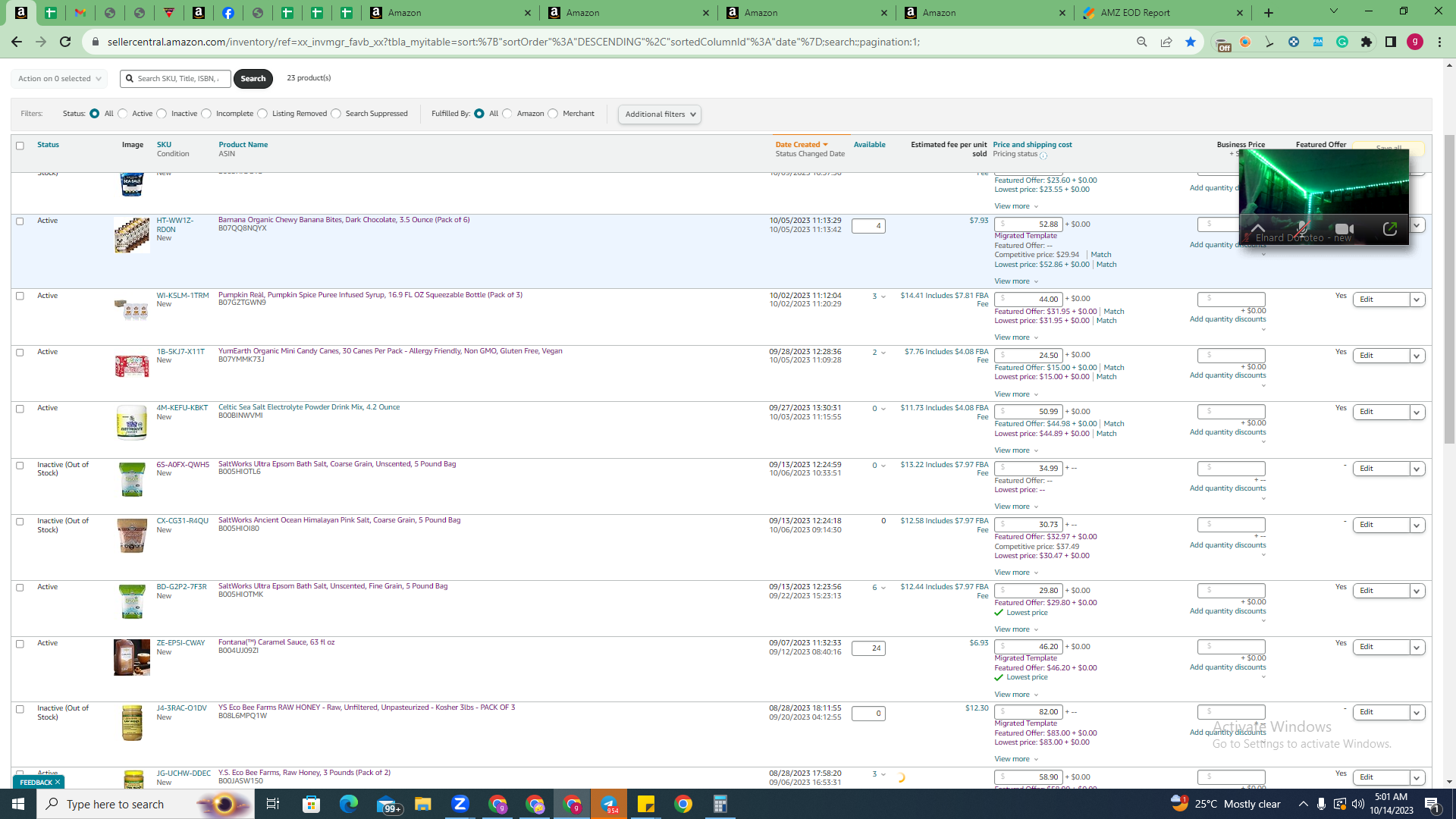Check the select-all checkbox in table header
The image size is (1456, 819).
(x=20, y=146)
